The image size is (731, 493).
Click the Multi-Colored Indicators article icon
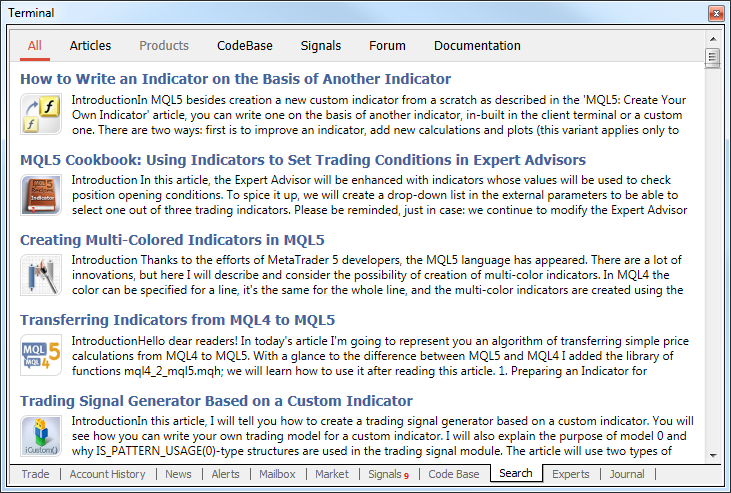[41, 274]
